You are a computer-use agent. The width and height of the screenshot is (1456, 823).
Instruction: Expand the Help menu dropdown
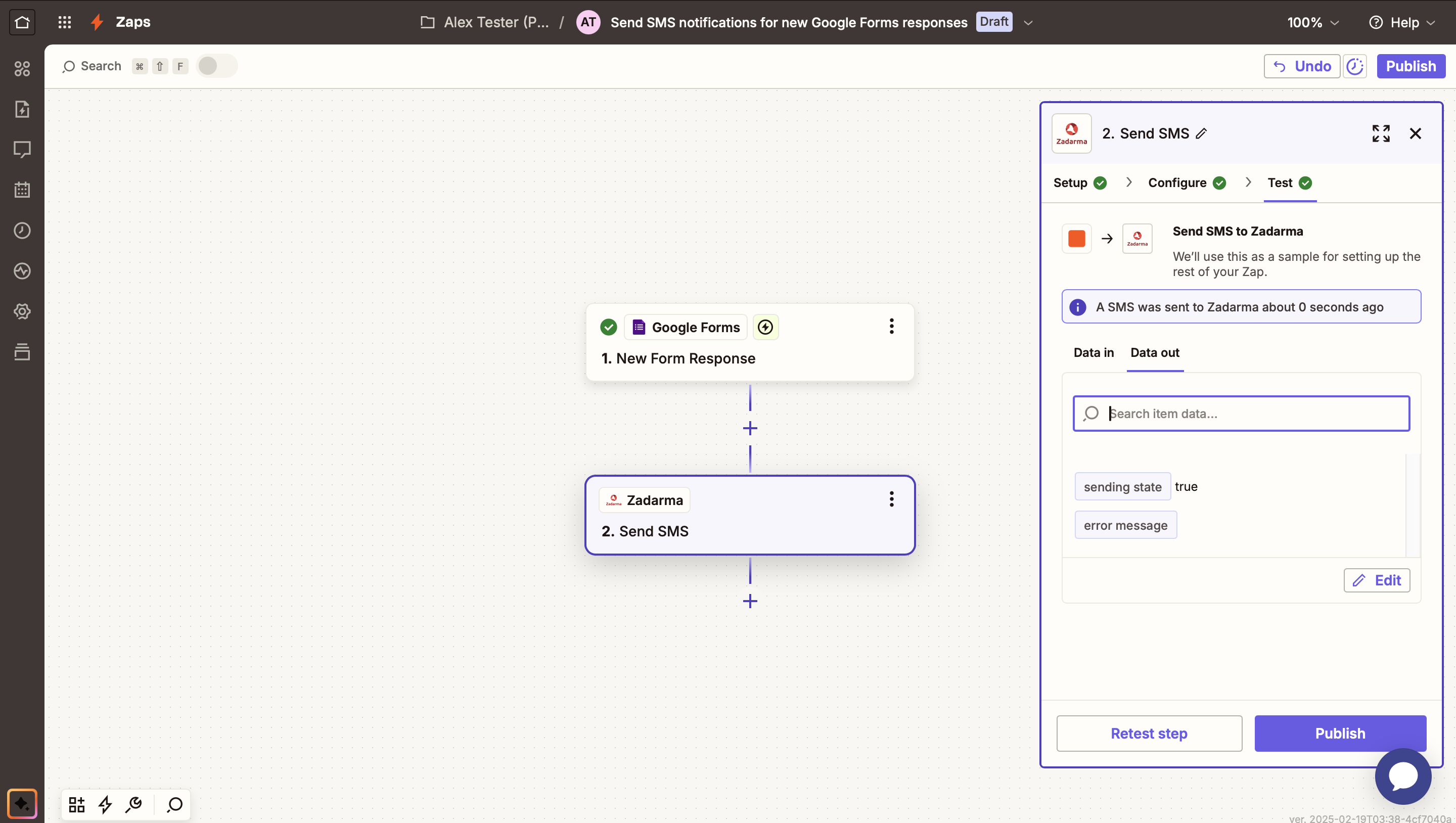click(x=1403, y=23)
